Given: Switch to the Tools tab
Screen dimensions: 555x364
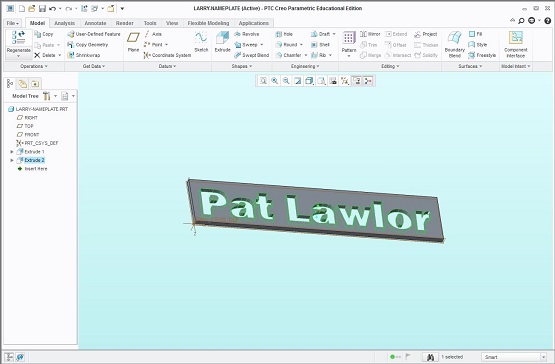Looking at the screenshot, I should (150, 23).
